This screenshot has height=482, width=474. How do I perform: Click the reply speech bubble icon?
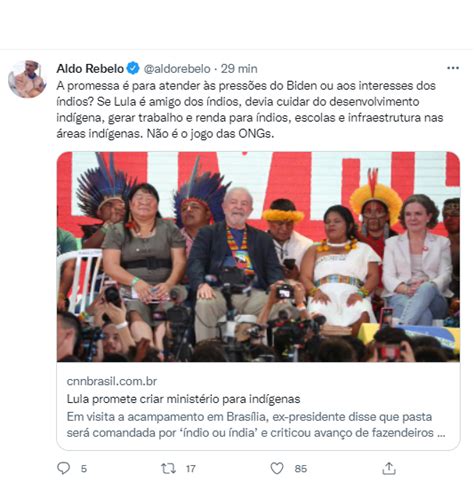tap(63, 468)
